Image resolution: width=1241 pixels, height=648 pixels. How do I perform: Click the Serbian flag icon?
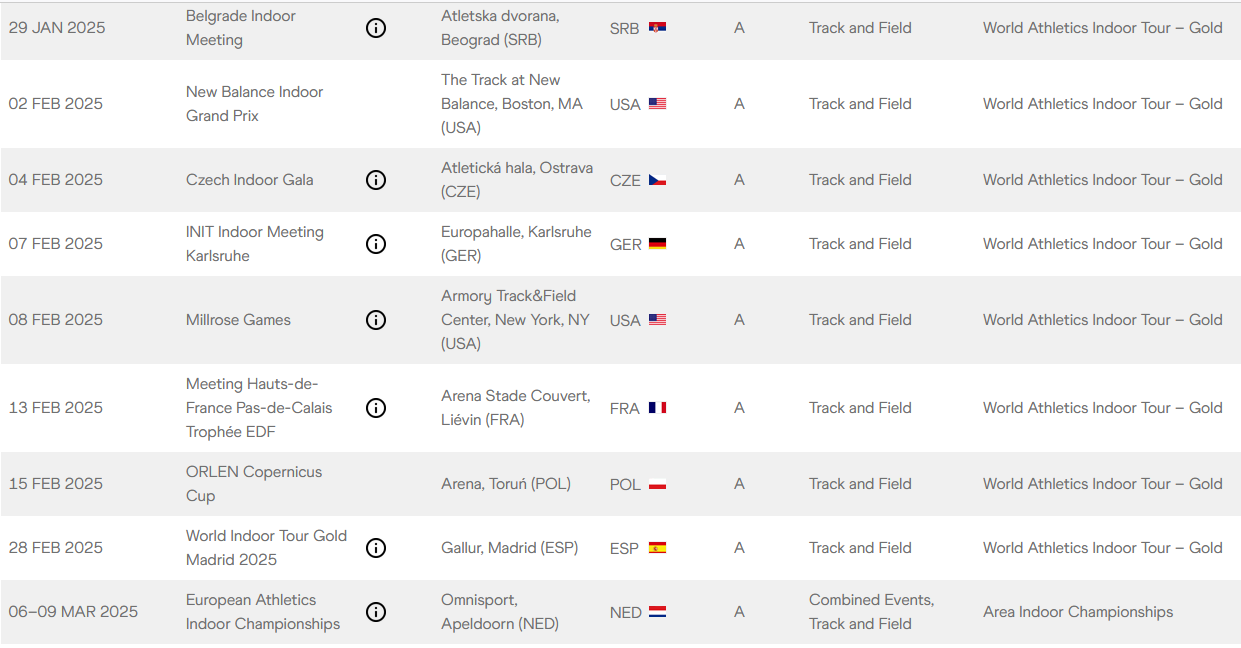[657, 28]
